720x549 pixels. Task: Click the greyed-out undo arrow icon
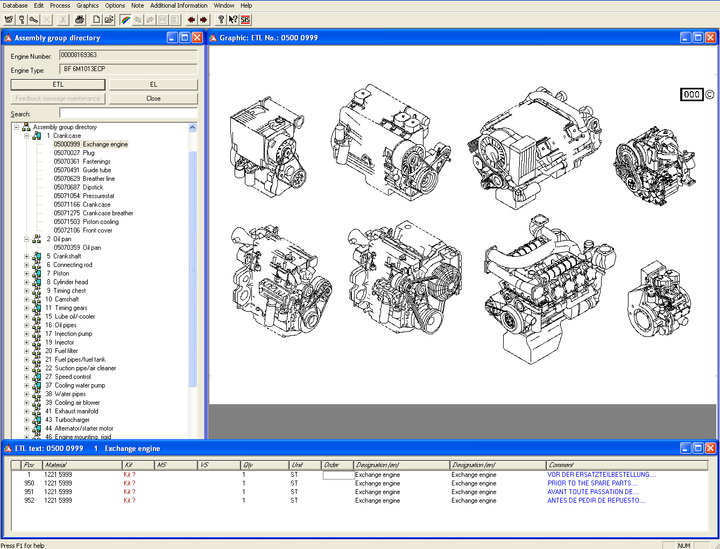tap(138, 19)
